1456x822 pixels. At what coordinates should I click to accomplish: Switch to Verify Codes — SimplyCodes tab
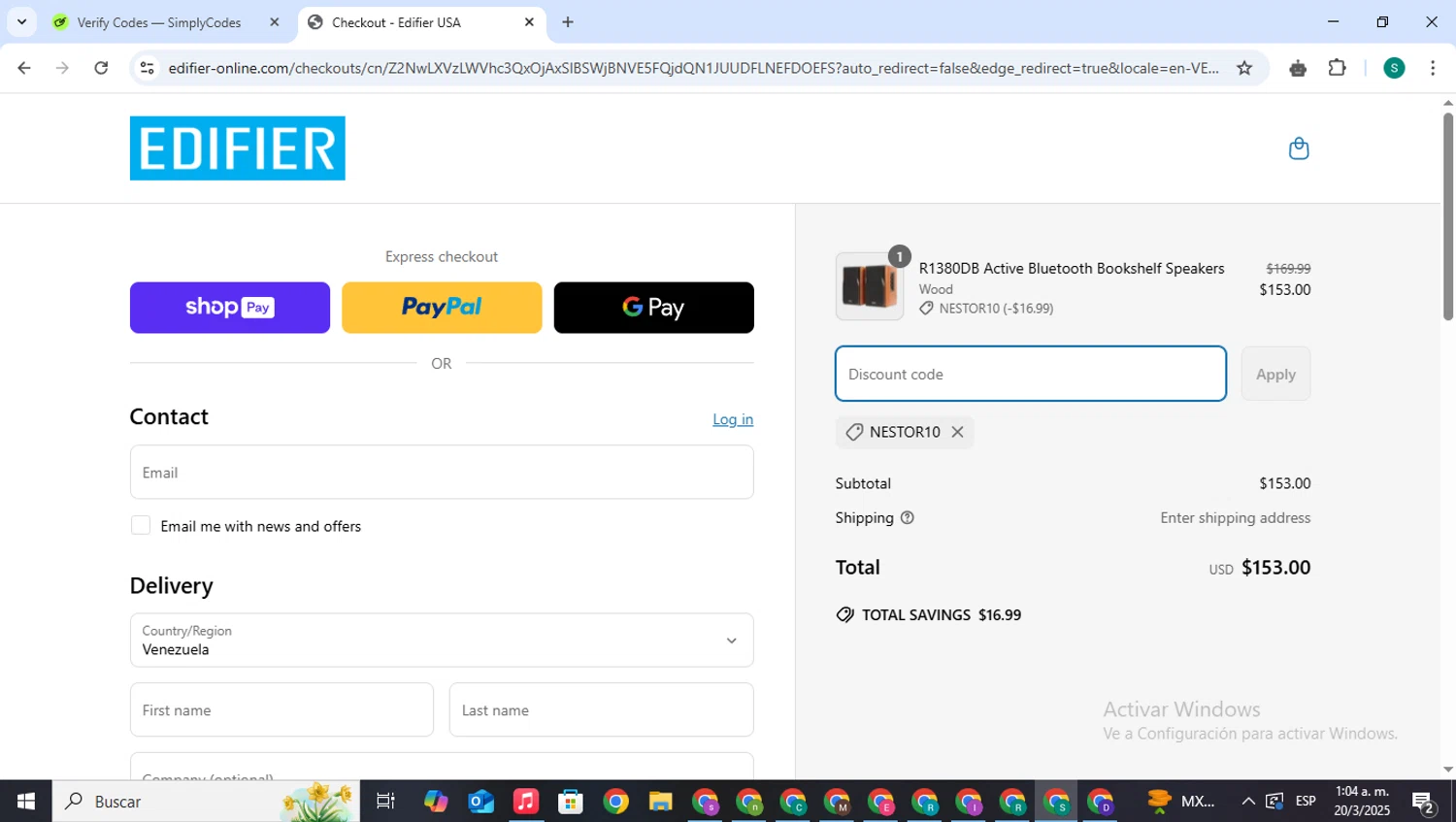tap(159, 22)
